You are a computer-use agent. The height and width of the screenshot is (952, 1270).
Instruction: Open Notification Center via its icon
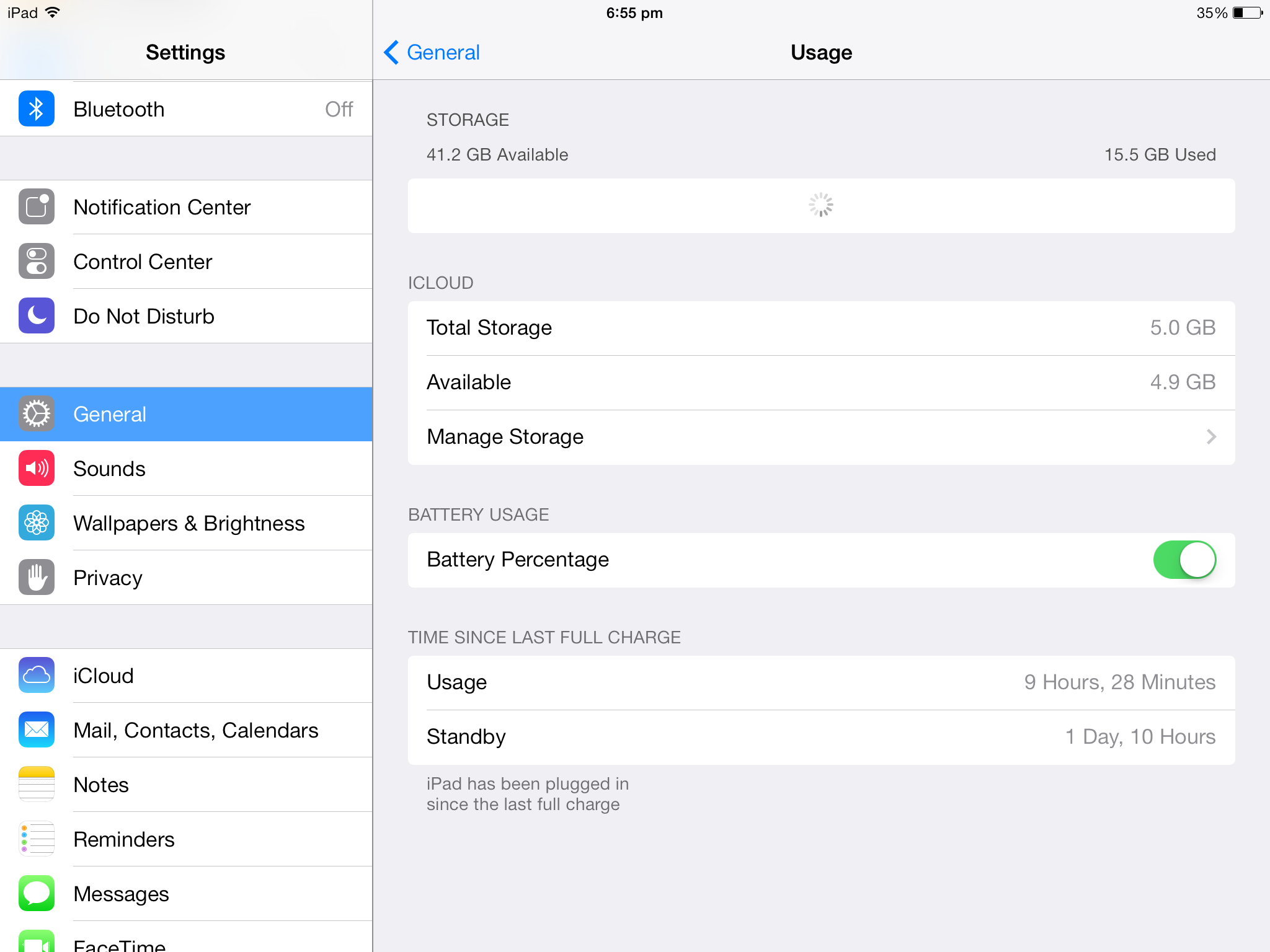(36, 207)
